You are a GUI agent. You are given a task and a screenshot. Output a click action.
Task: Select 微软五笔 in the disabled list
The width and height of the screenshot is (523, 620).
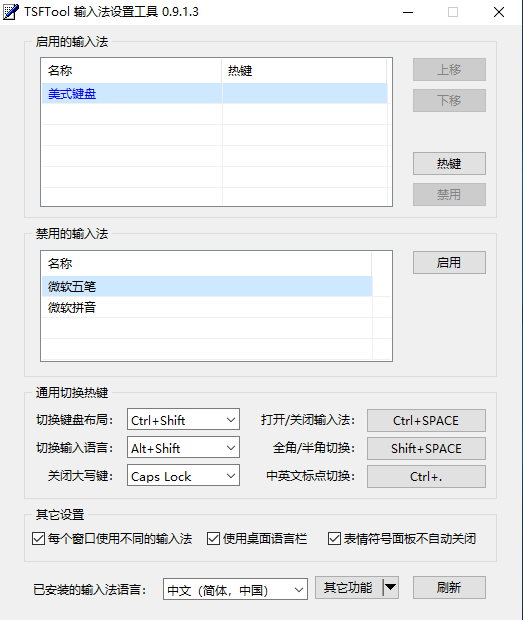(207, 286)
